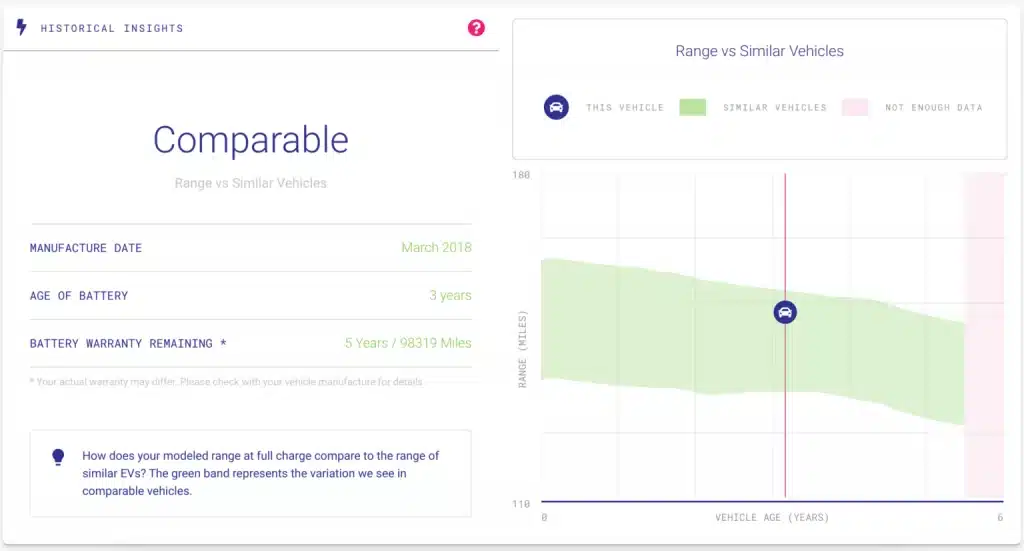
Task: Click the Historical Insights header text
Action: (112, 29)
